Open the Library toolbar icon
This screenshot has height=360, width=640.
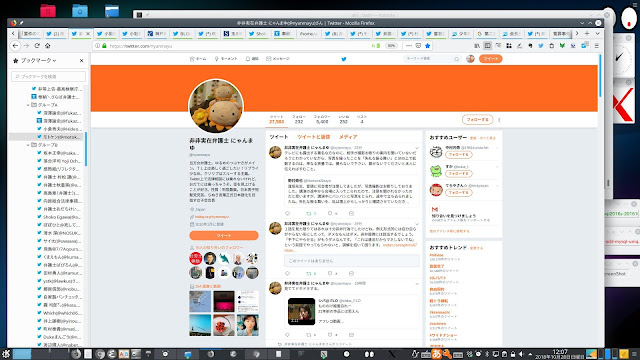tap(477, 46)
